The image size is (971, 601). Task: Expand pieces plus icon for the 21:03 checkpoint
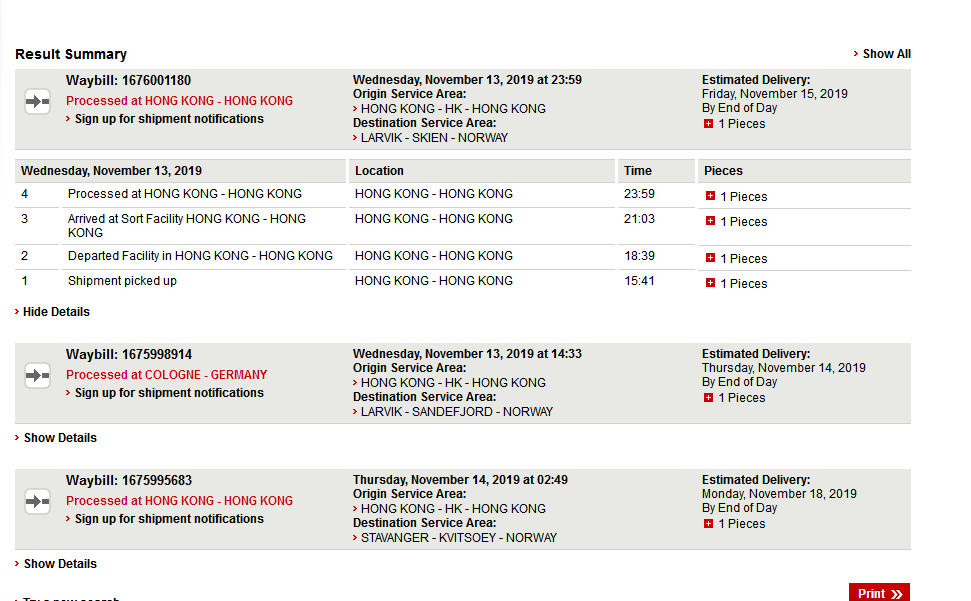710,221
